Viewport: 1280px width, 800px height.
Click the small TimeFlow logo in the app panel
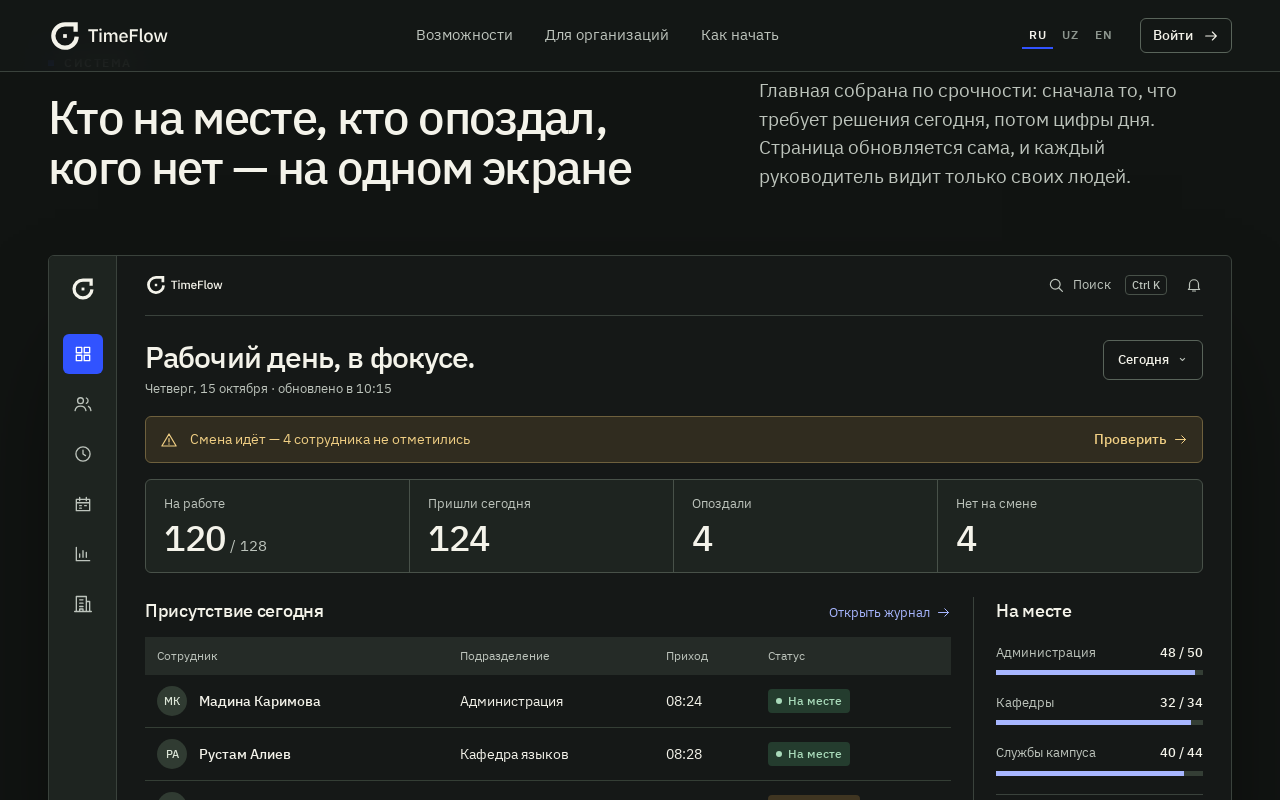click(x=184, y=285)
